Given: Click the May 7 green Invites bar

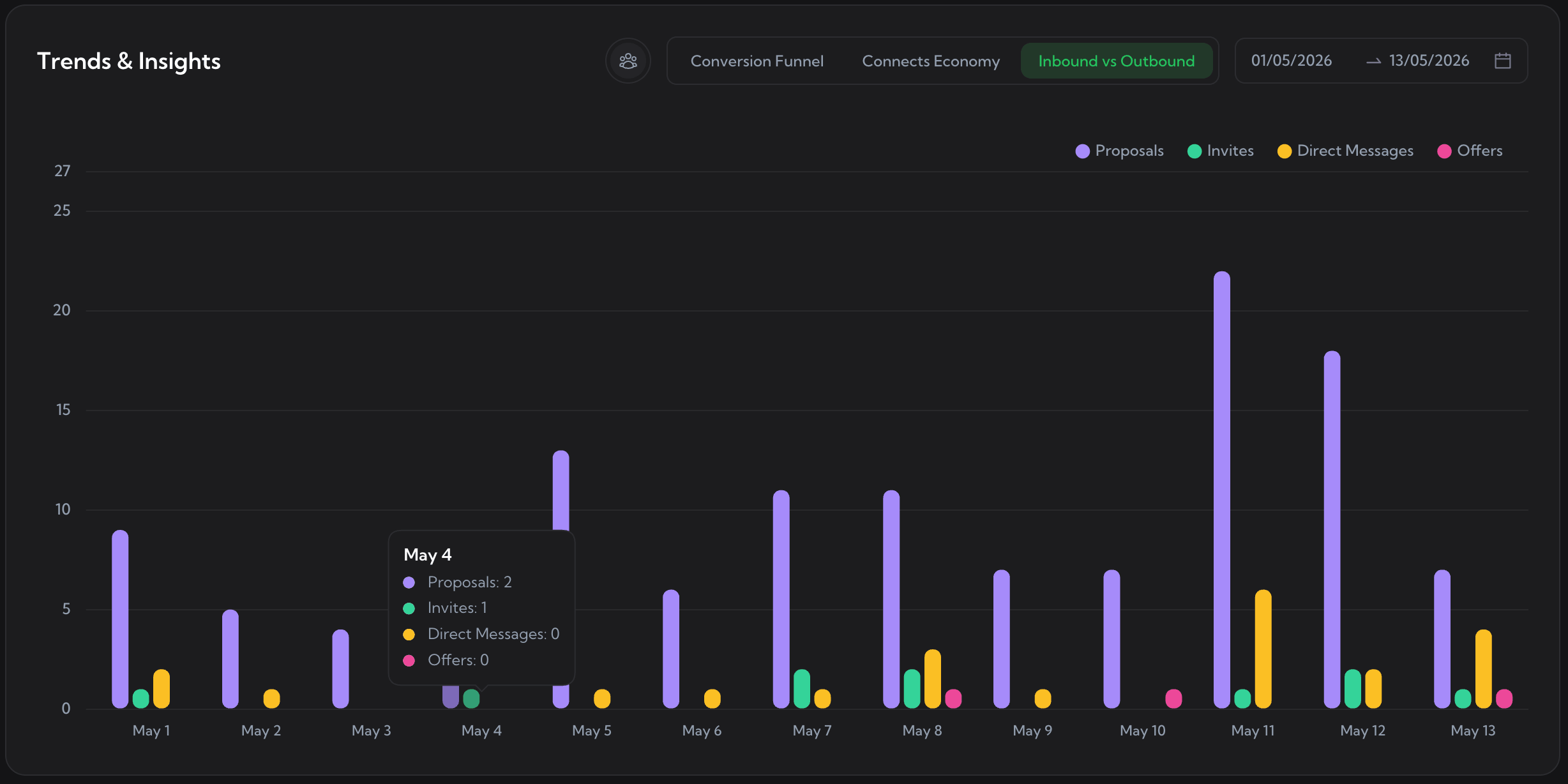Looking at the screenshot, I should (x=802, y=688).
